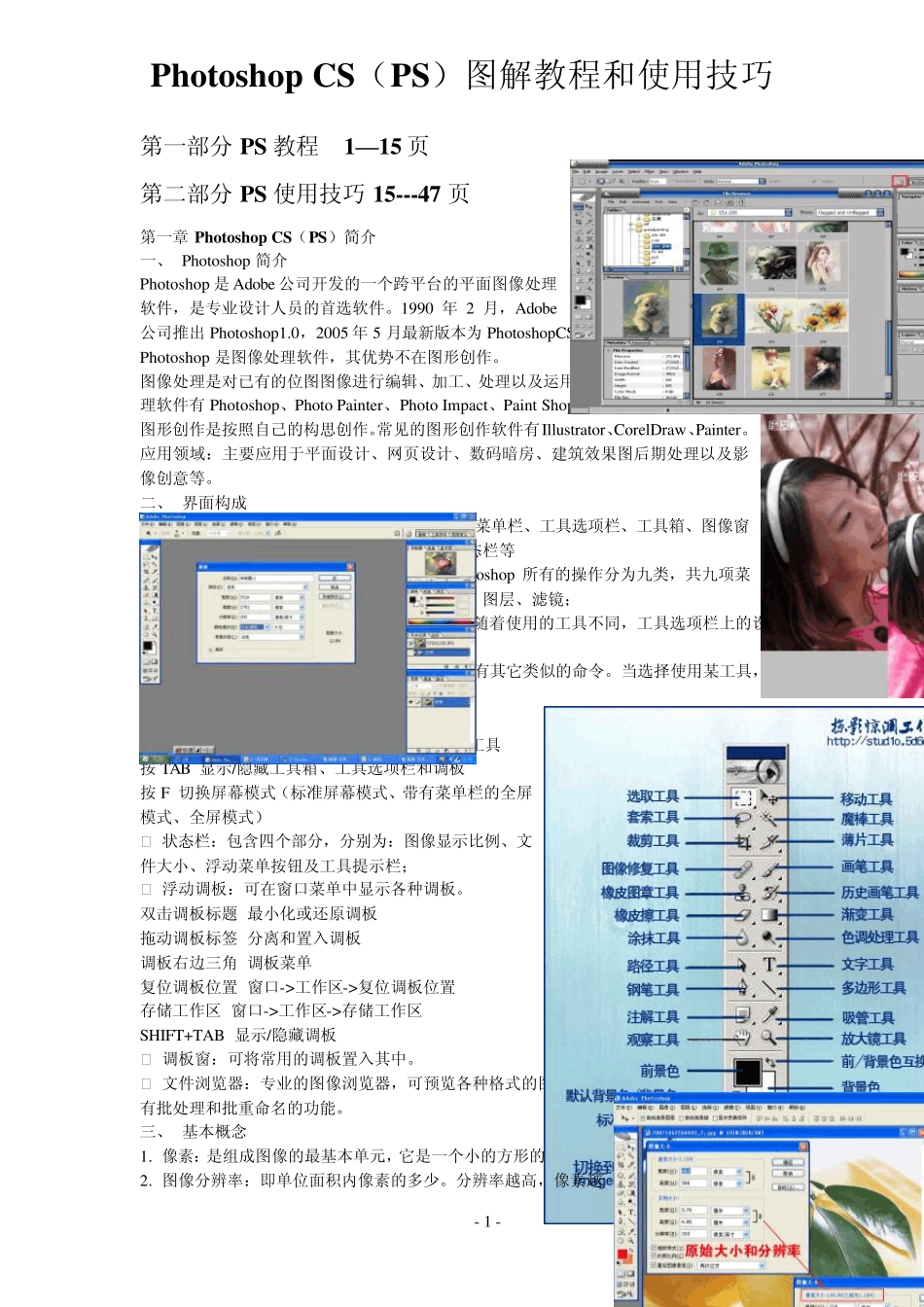Select the Crop tool in labeled toolbox diagram

point(743,842)
